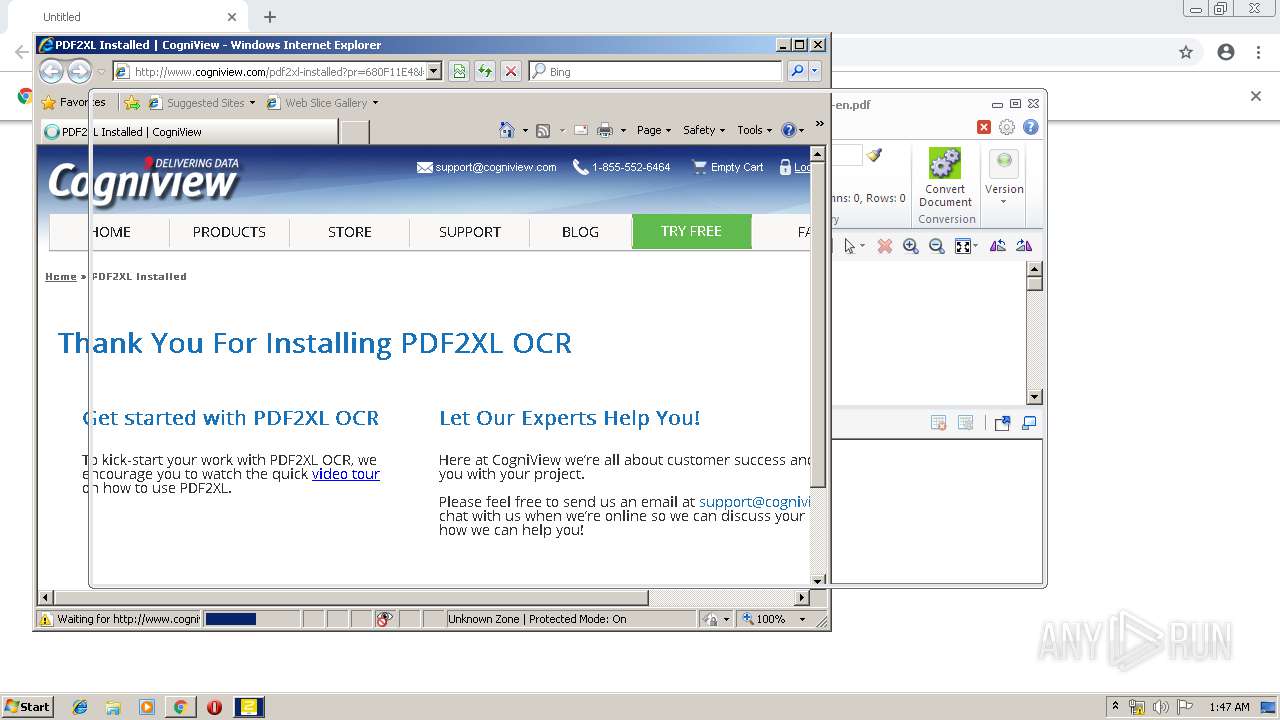Open a new IE tab
The height and width of the screenshot is (720, 1280).
click(x=355, y=131)
